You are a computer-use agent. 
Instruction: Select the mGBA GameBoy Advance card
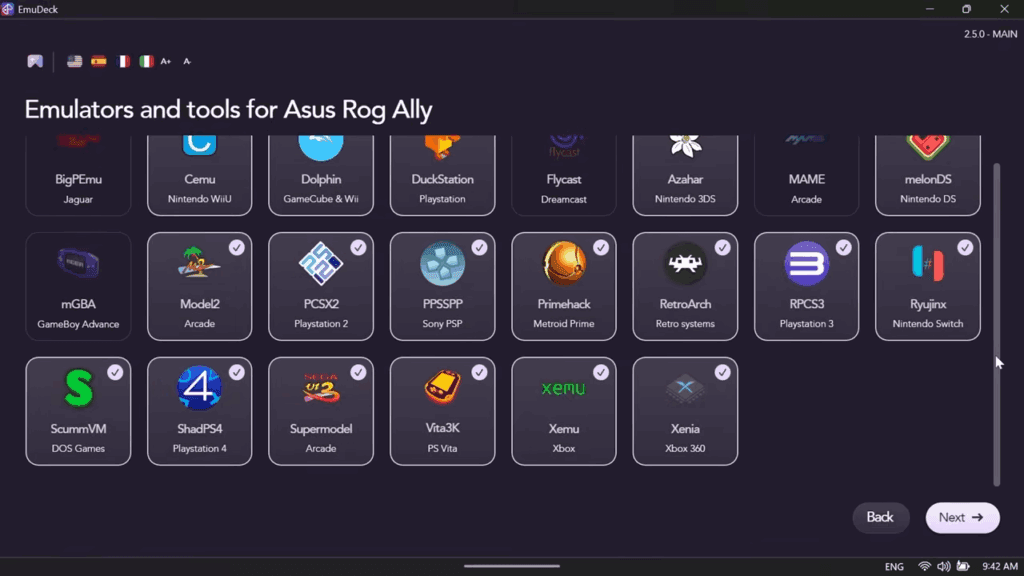78,286
